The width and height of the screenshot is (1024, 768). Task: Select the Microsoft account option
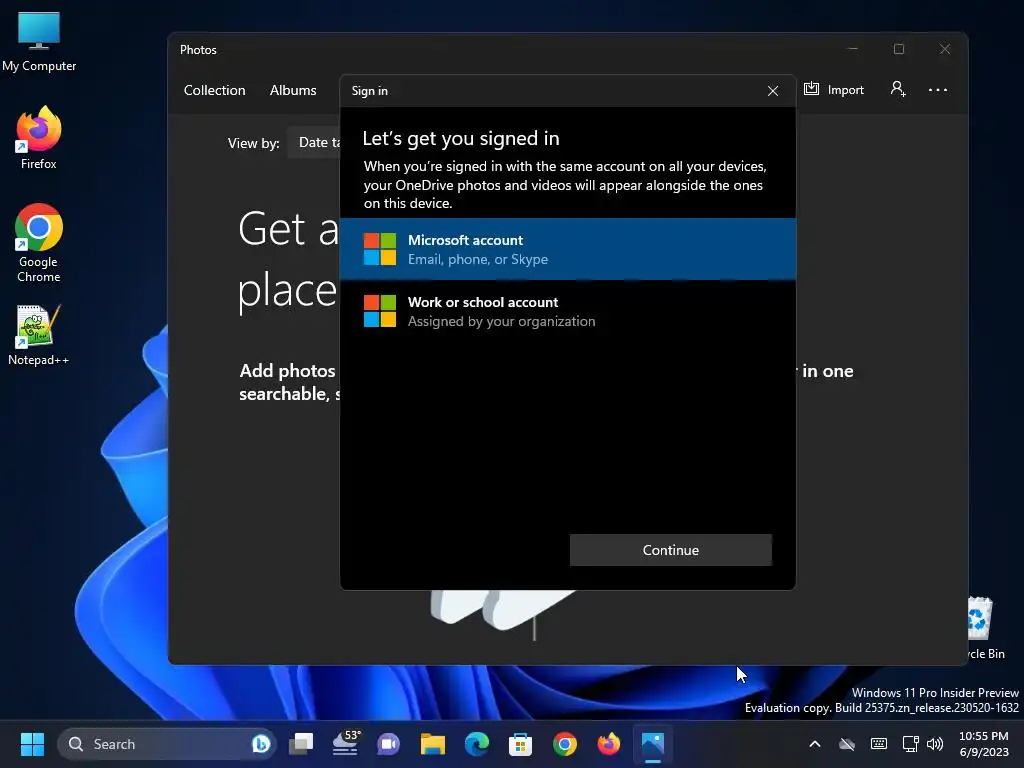tap(568, 249)
